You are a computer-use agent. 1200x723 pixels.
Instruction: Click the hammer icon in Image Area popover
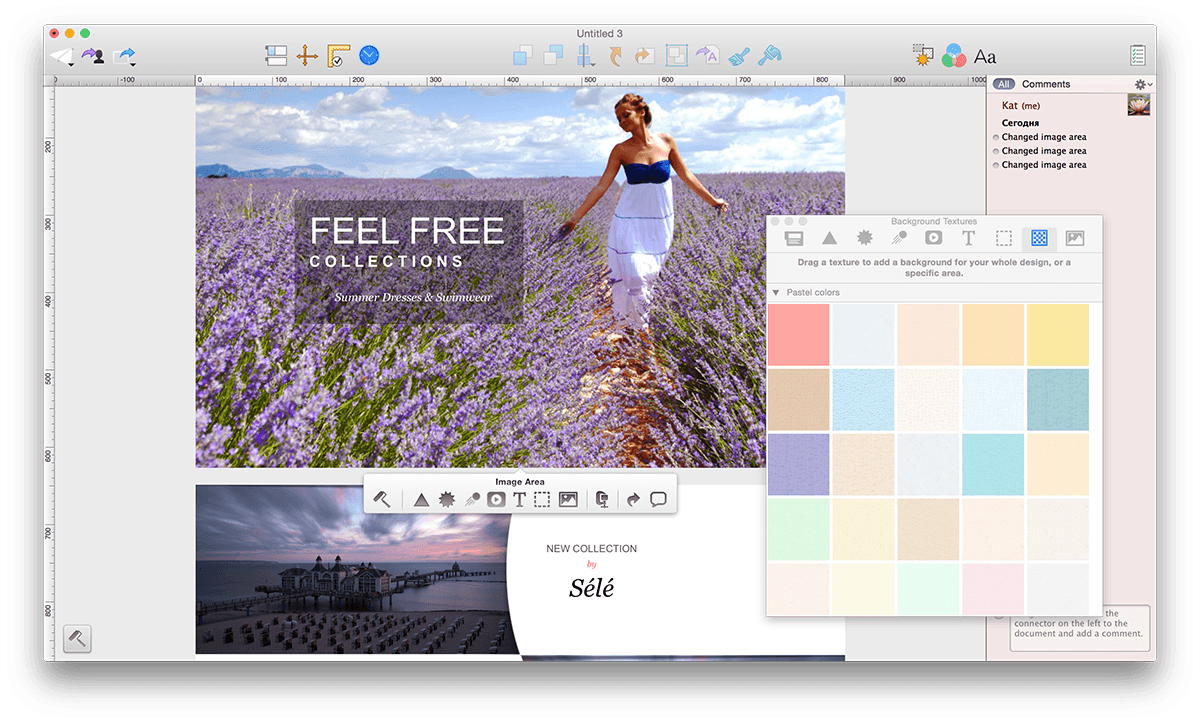(x=382, y=499)
